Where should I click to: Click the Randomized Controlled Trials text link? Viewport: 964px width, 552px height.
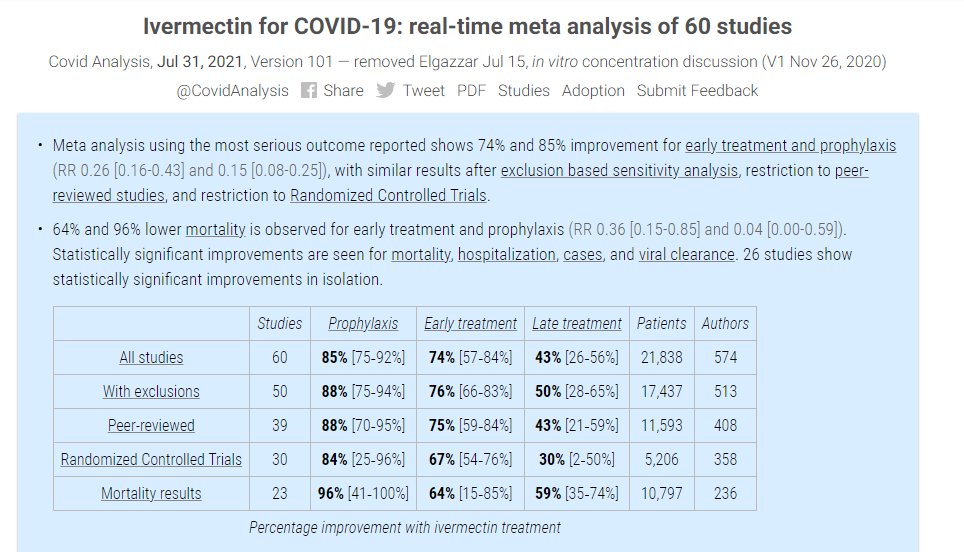(x=395, y=196)
